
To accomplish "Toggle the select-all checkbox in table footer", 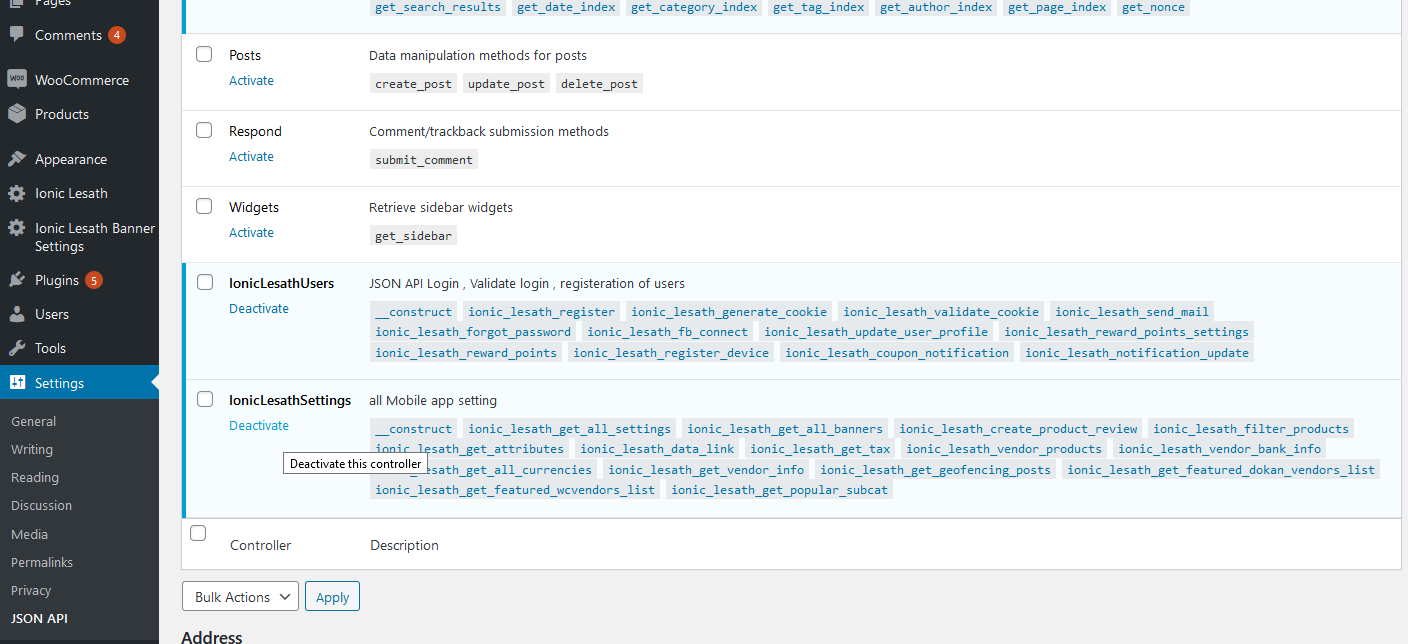I will (x=198, y=534).
